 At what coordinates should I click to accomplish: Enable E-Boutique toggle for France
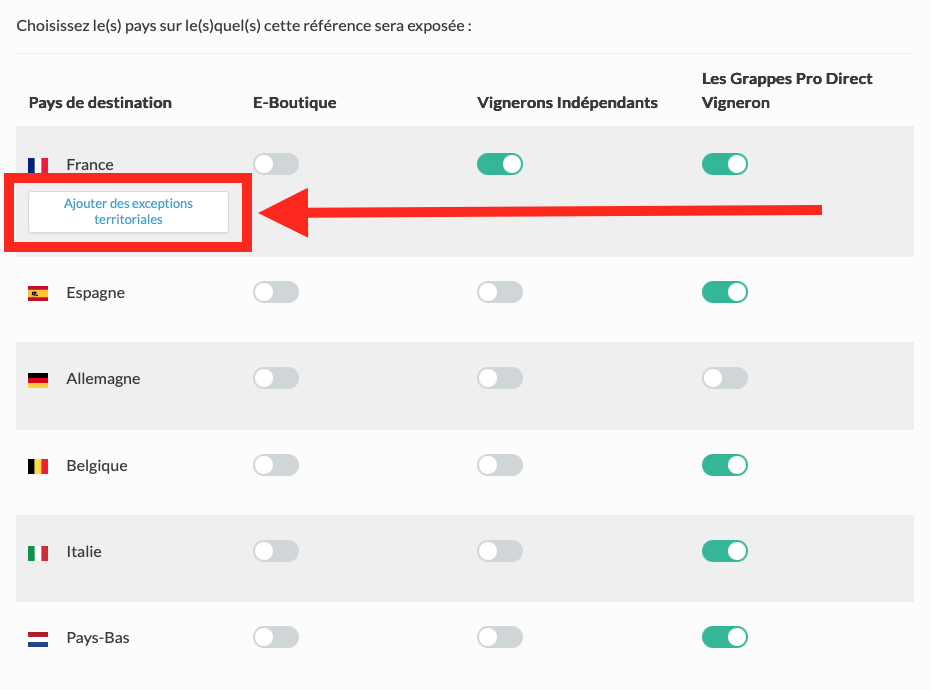[276, 164]
